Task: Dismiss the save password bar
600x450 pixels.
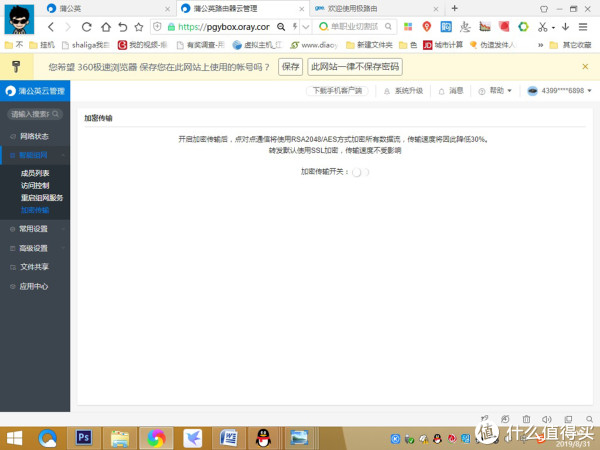Action: click(x=585, y=67)
